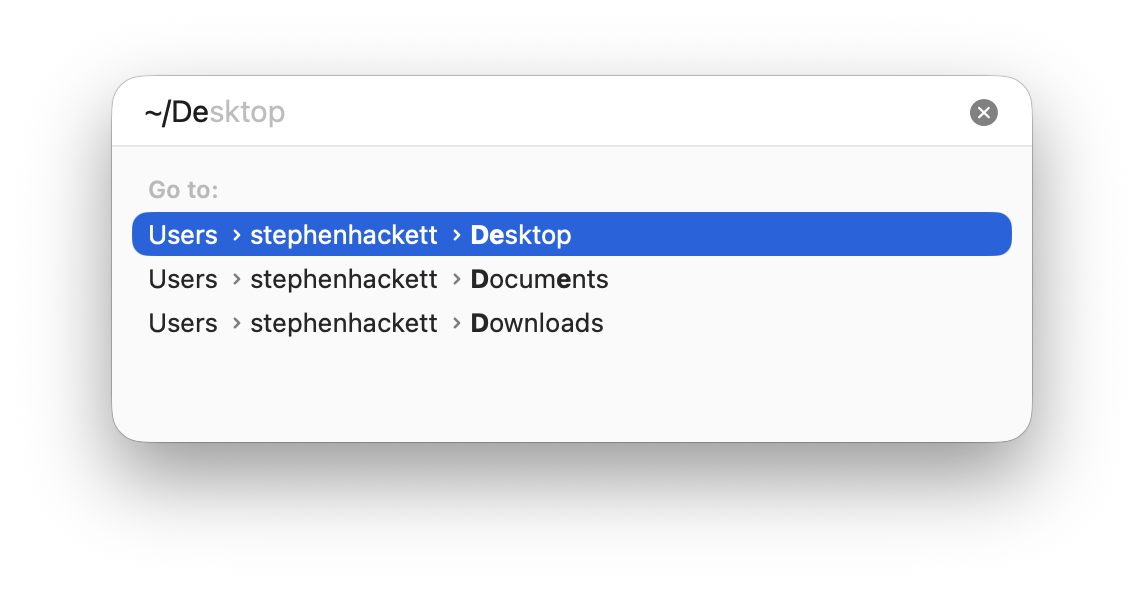This screenshot has height=590, width=1144.
Task: Click empty panel area below Downloads row
Action: click(x=570, y=390)
